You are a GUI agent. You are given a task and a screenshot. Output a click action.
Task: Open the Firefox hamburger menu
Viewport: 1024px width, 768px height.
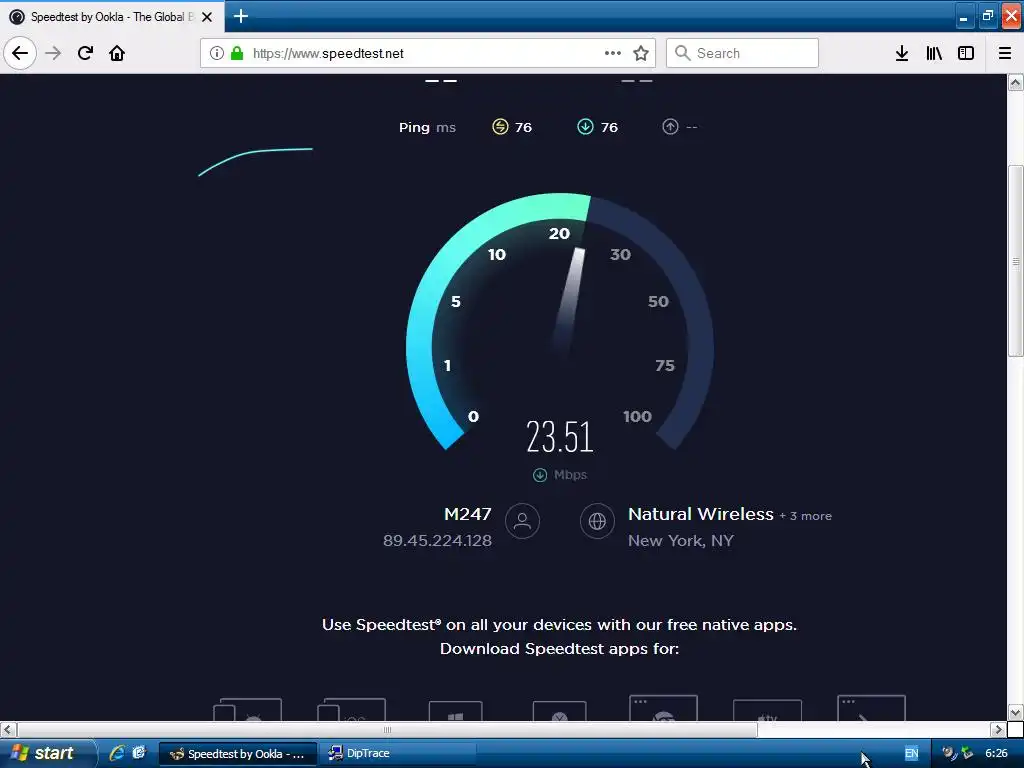click(1005, 53)
